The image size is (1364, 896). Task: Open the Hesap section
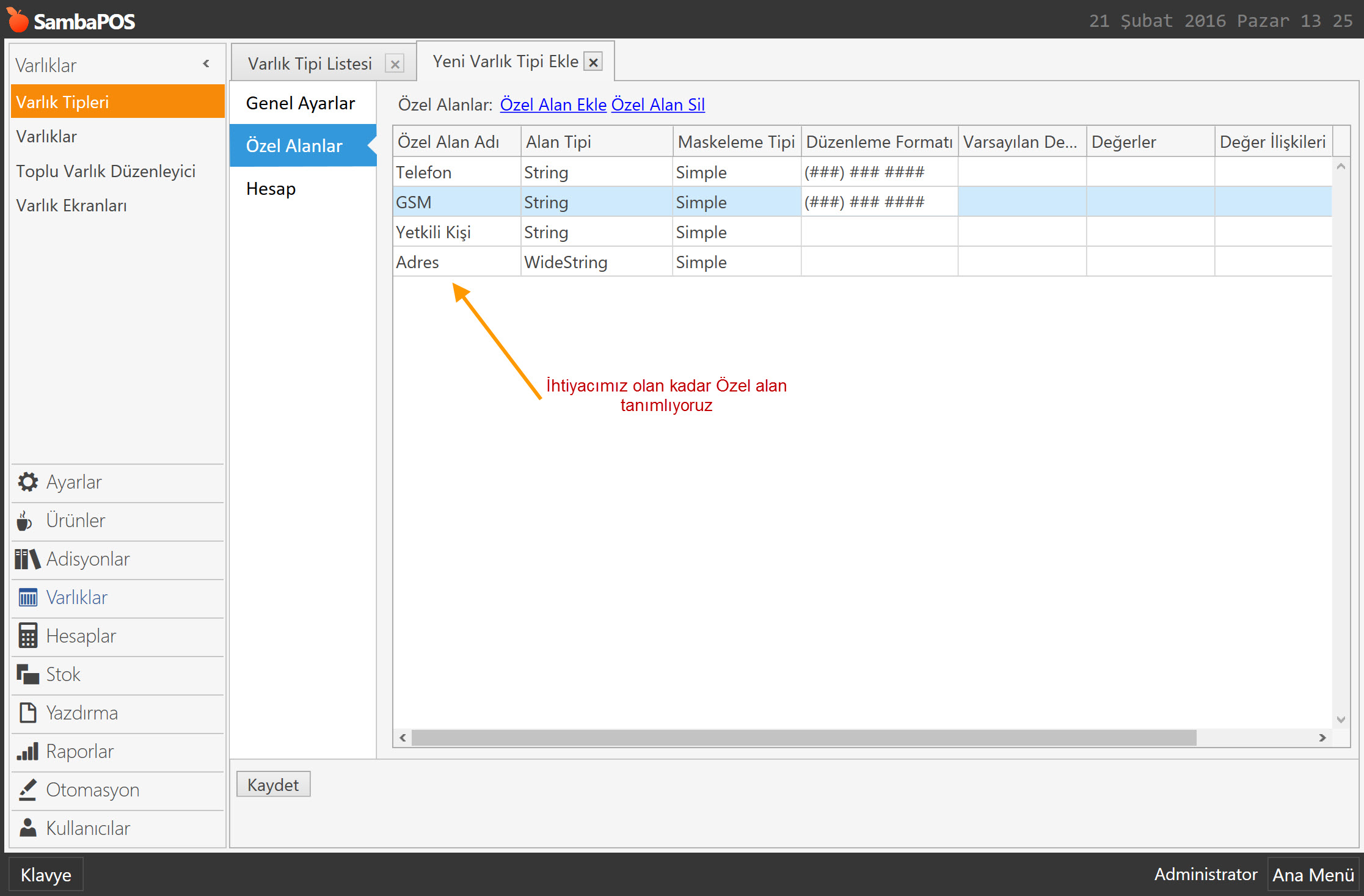pos(303,189)
